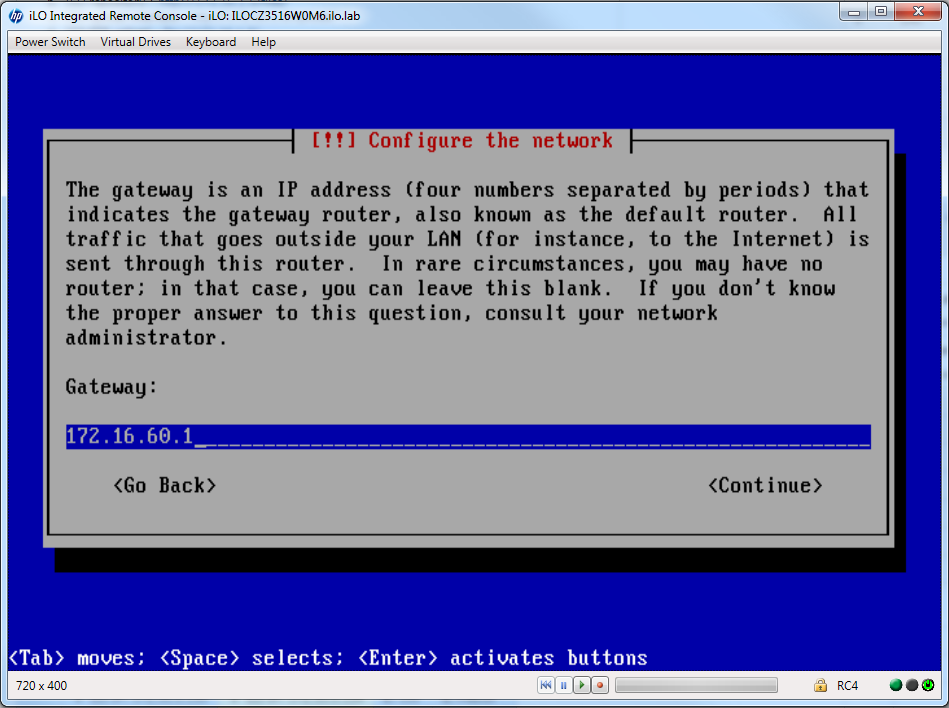Click the red record button
Viewport: 949px width, 708px height.
click(600, 685)
